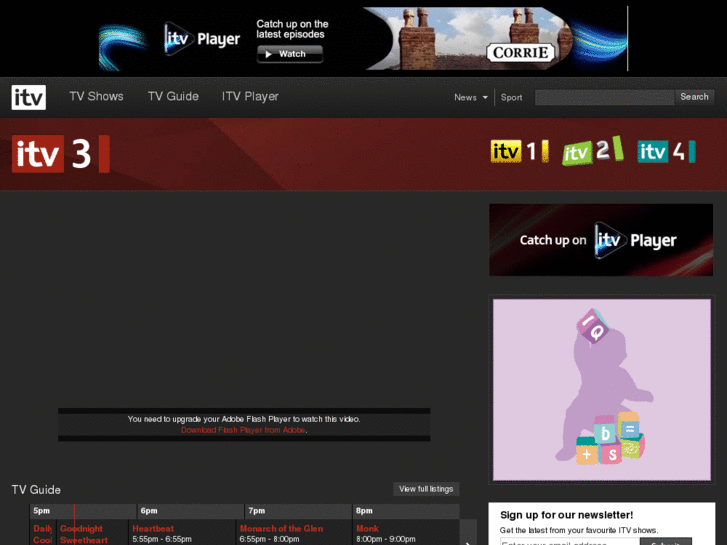Screen dimensions: 727x545
Task: Open the ITV1 channel logo
Action: [x=520, y=151]
